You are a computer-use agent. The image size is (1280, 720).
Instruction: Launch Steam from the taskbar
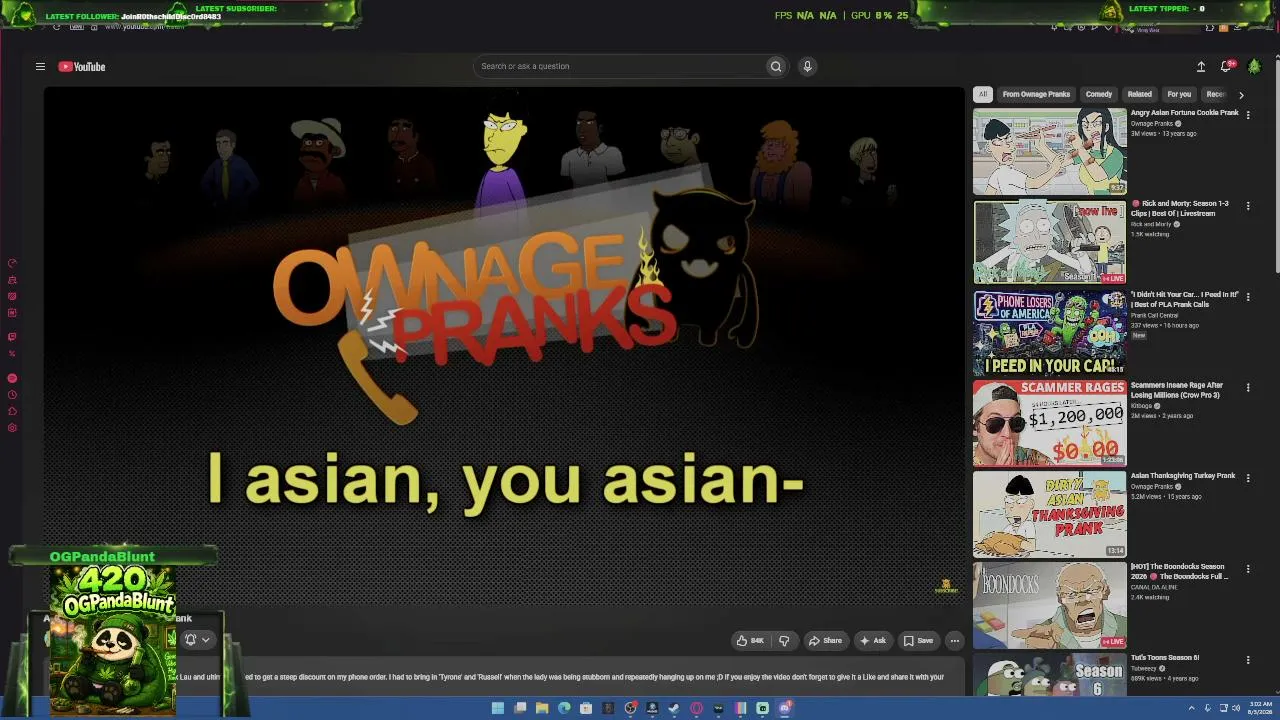[x=674, y=708]
